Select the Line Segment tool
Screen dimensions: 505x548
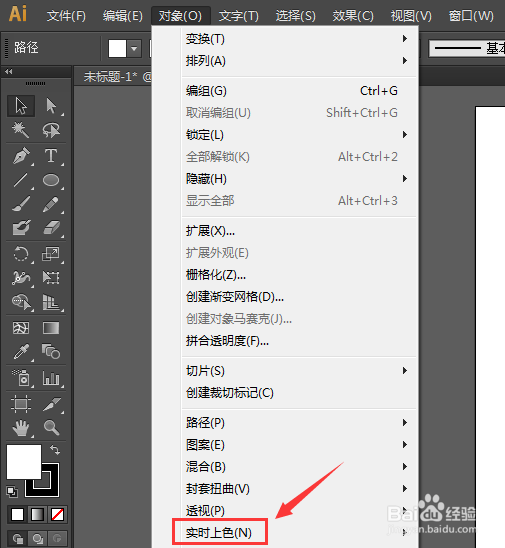coord(21,180)
